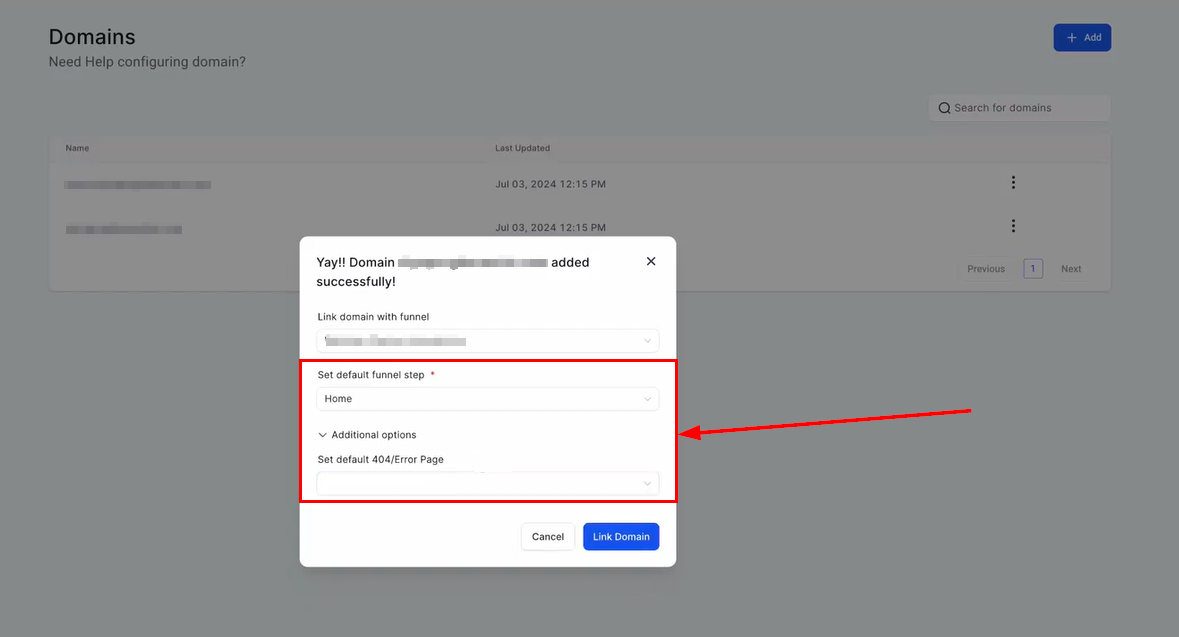1179x637 pixels.
Task: Close the domain added dialog with X
Action: (x=651, y=261)
